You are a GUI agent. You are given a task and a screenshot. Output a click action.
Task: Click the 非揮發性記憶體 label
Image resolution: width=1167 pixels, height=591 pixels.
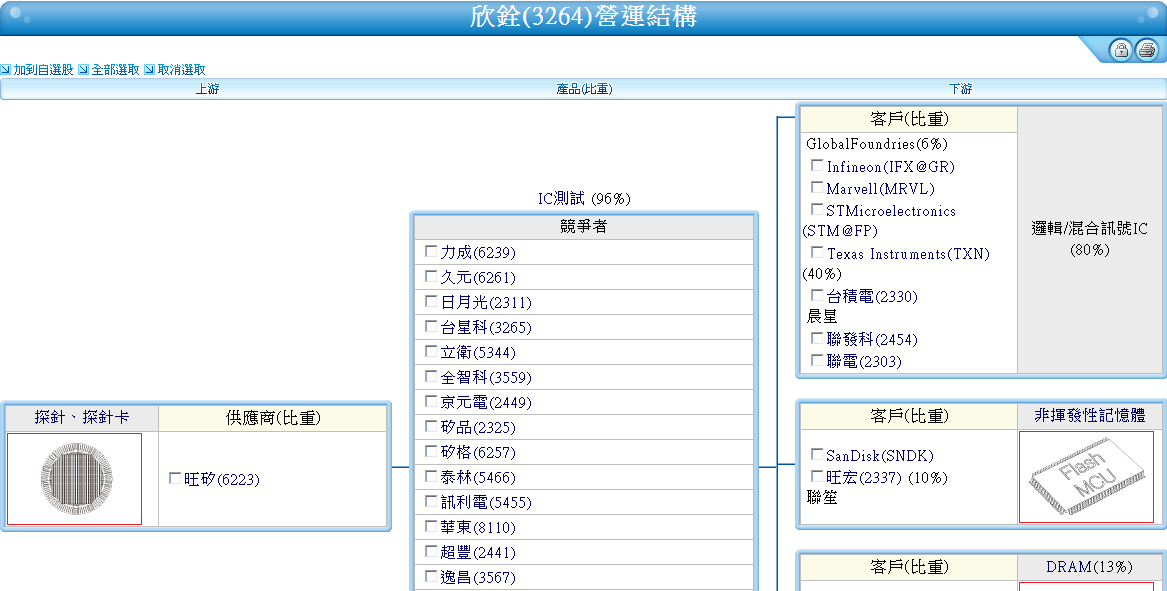click(x=1090, y=415)
